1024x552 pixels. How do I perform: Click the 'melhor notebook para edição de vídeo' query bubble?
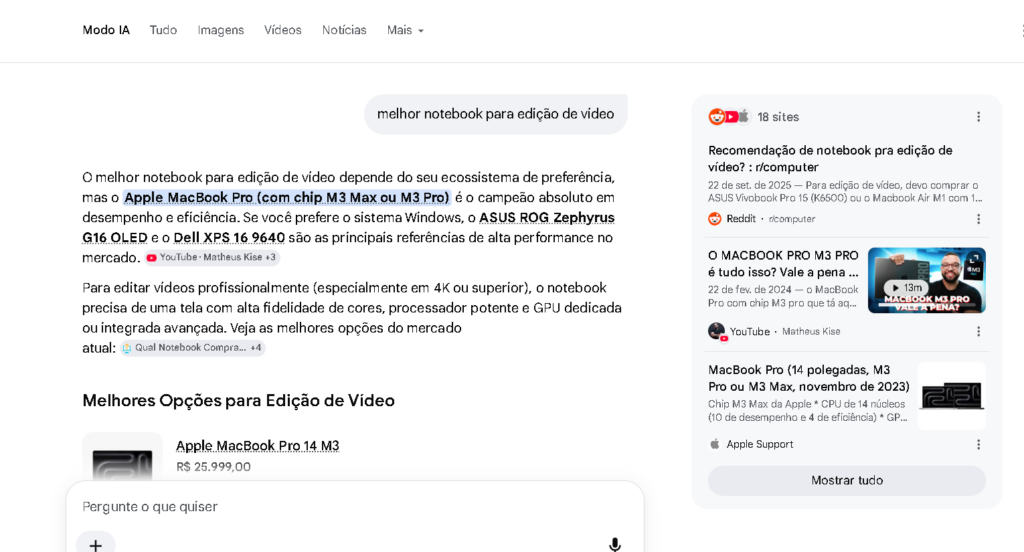point(496,114)
